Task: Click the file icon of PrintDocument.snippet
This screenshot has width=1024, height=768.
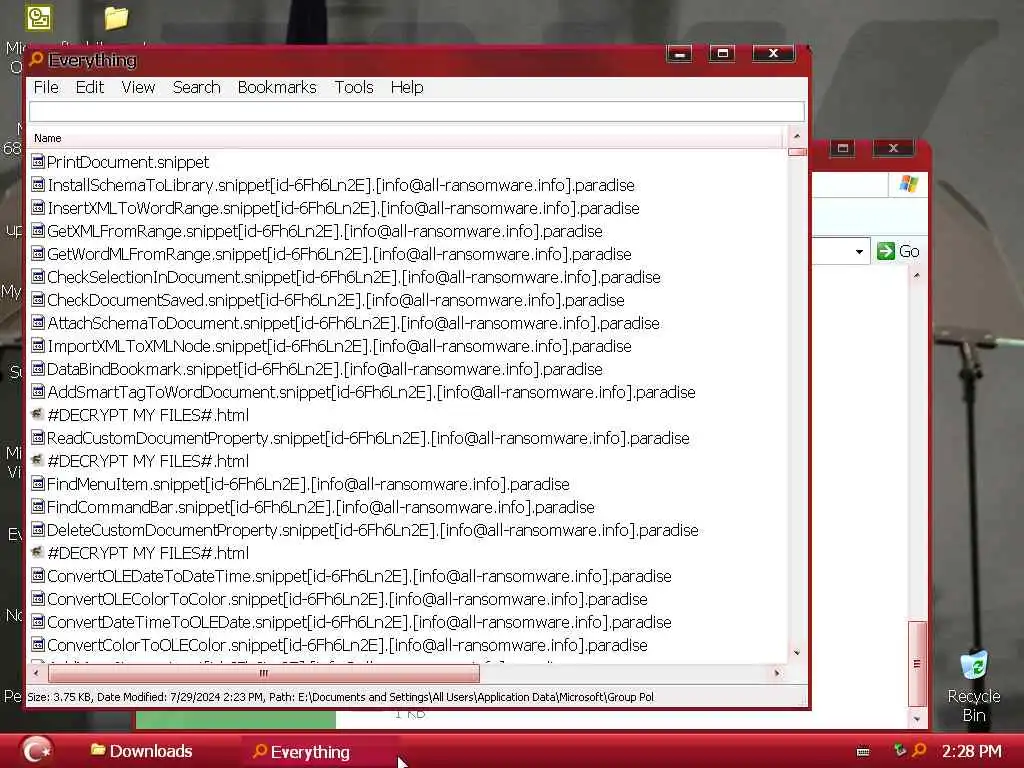Action: click(38, 161)
